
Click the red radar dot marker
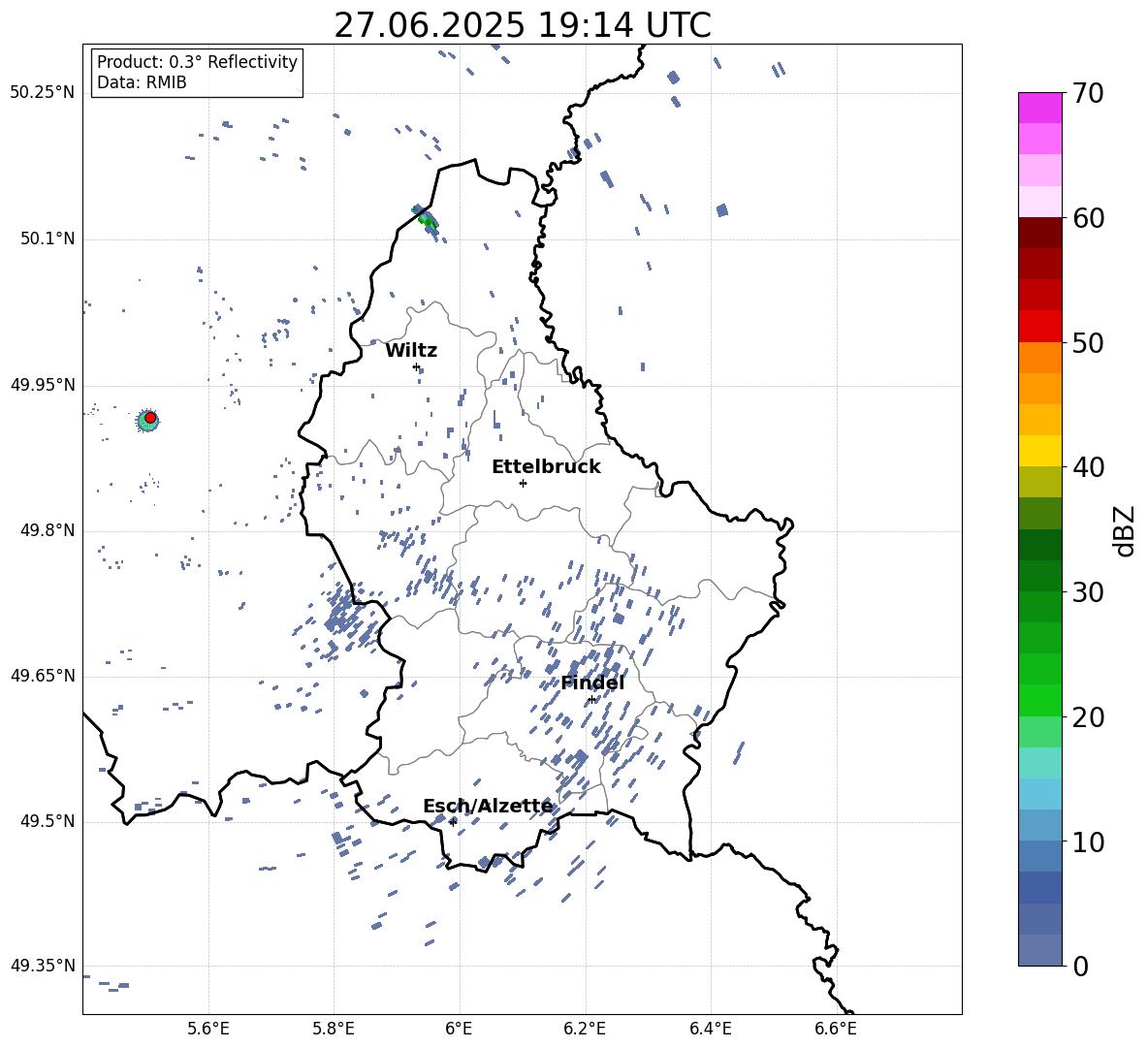click(150, 418)
